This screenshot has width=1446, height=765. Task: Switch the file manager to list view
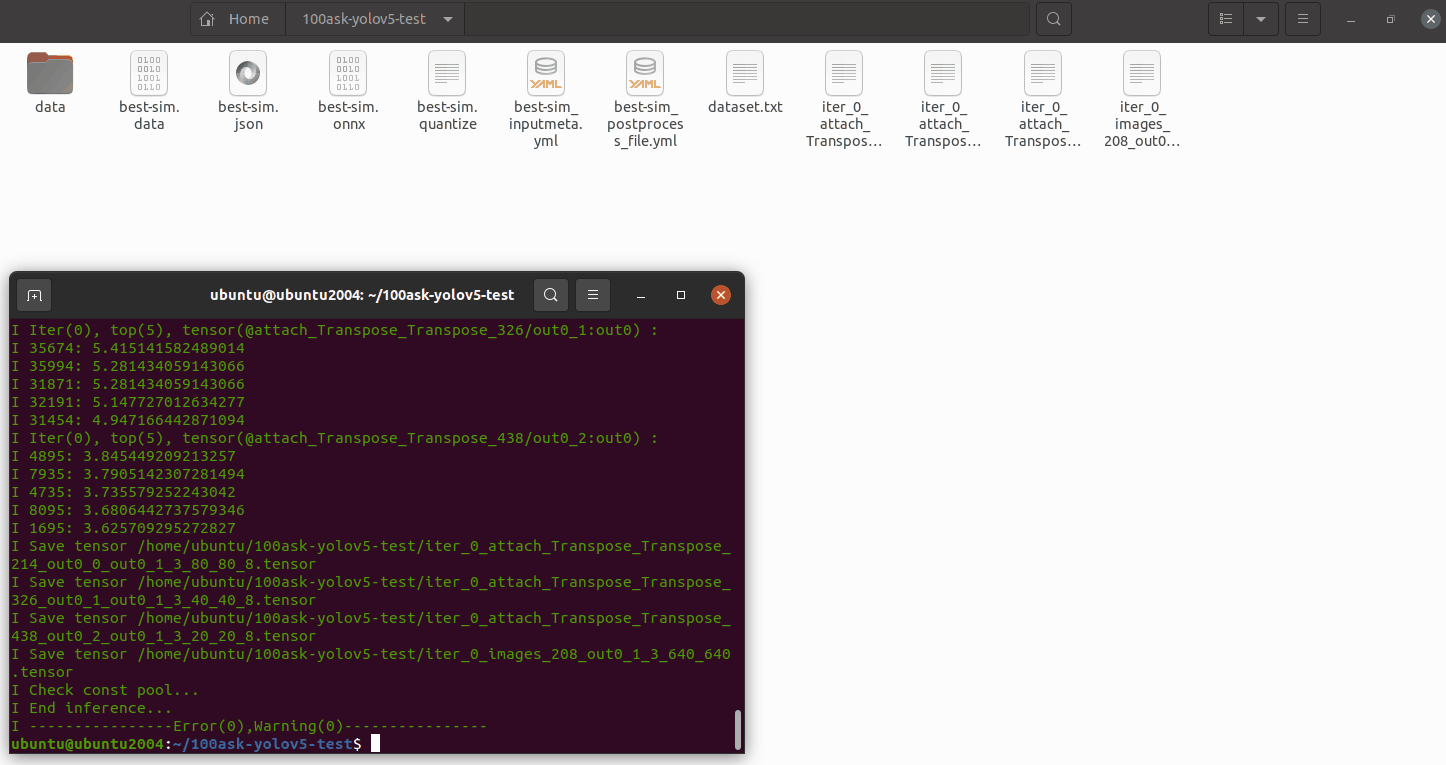(x=1225, y=18)
